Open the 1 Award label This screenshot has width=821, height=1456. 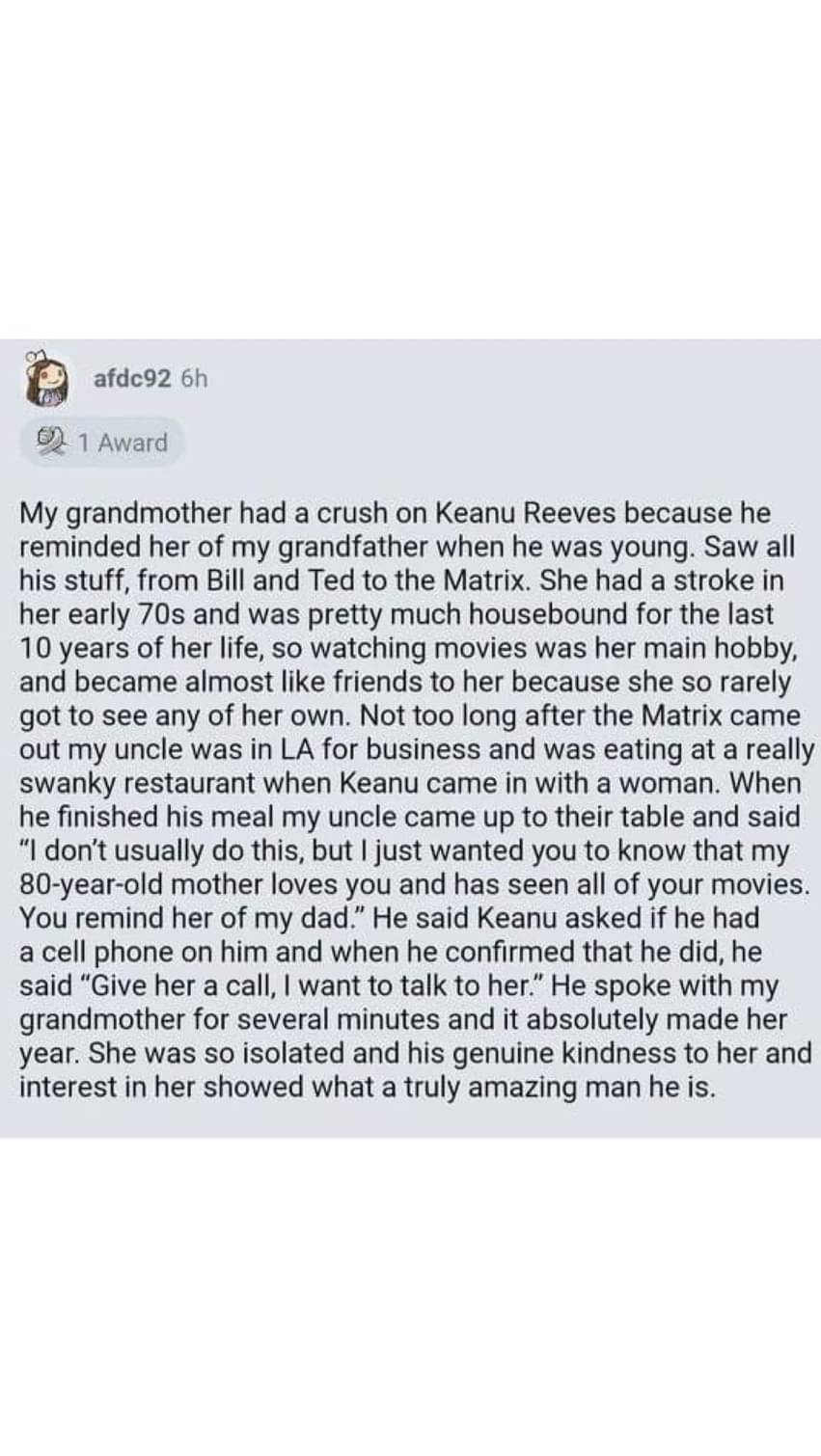tap(123, 444)
